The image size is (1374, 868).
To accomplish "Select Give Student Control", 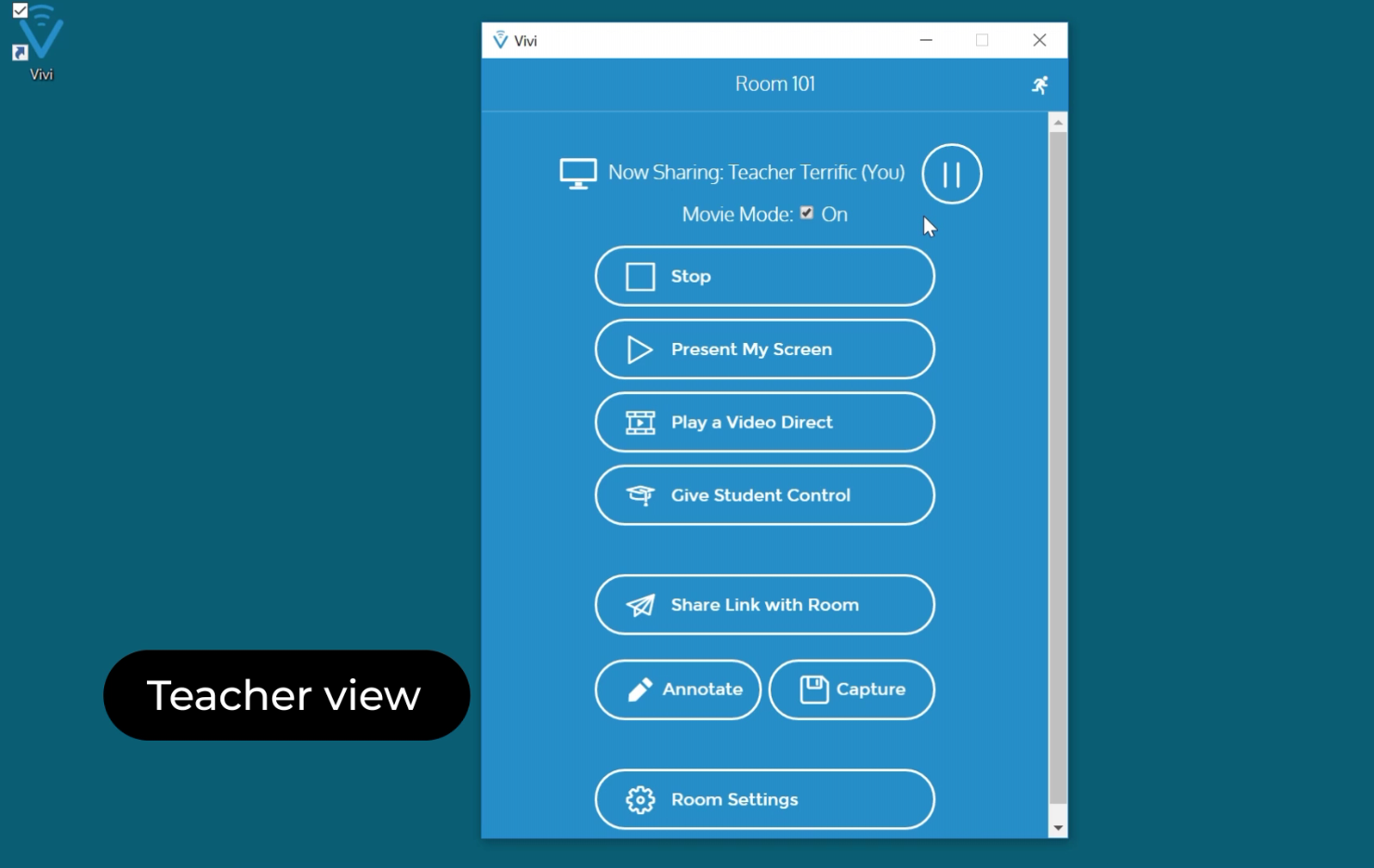I will pos(764,495).
